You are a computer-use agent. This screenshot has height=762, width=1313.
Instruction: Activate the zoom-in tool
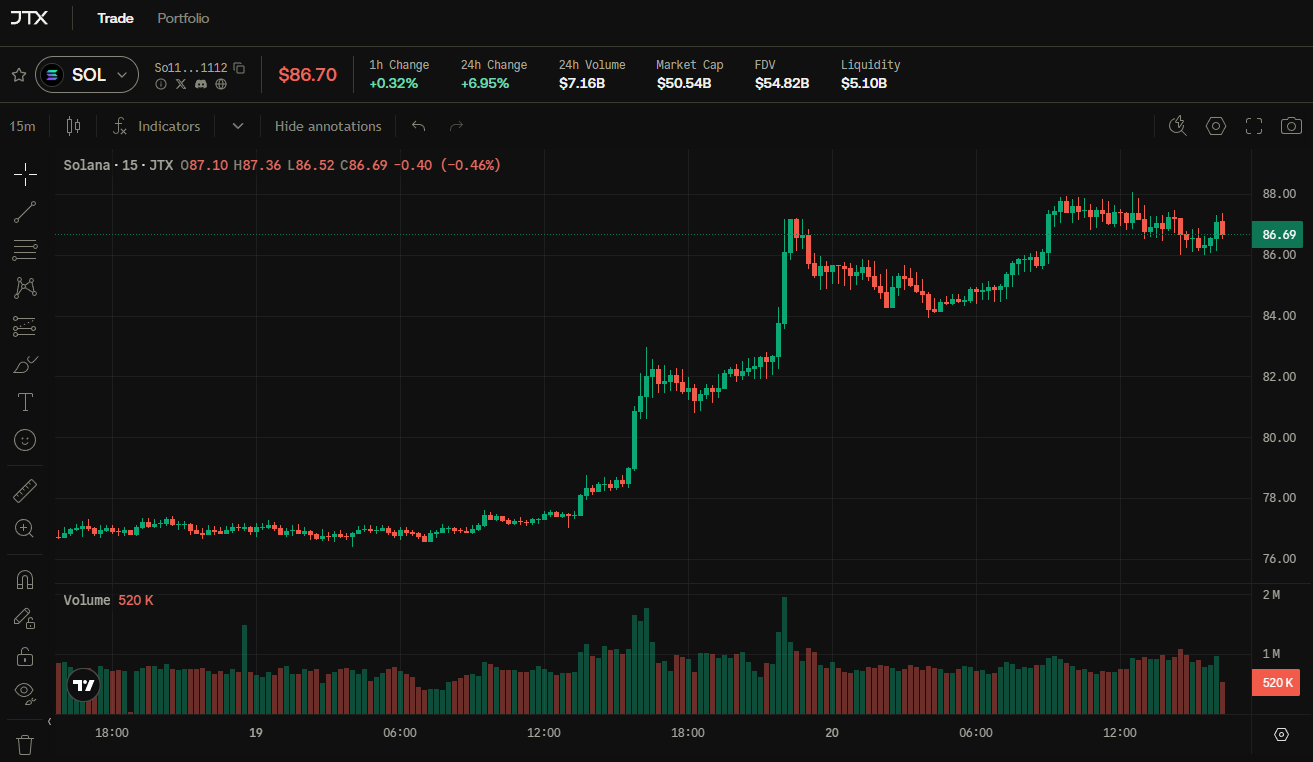[x=26, y=529]
